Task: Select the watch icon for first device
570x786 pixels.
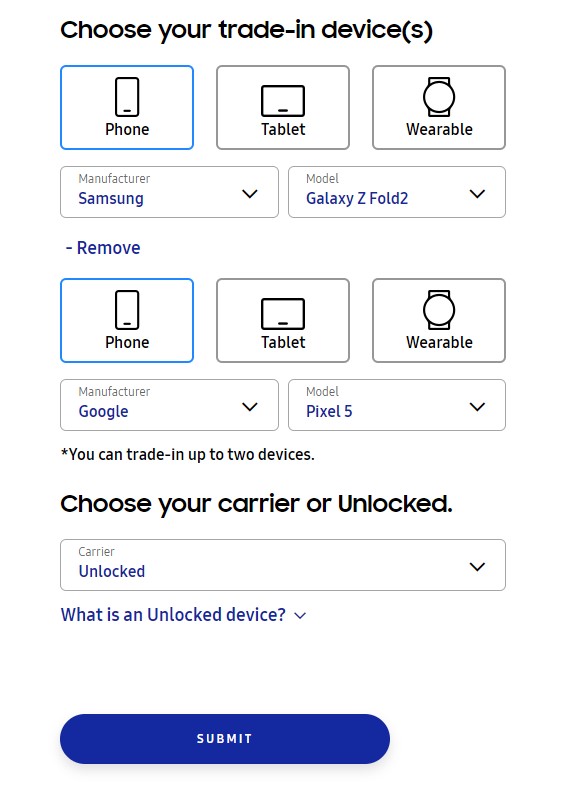Action: point(439,97)
